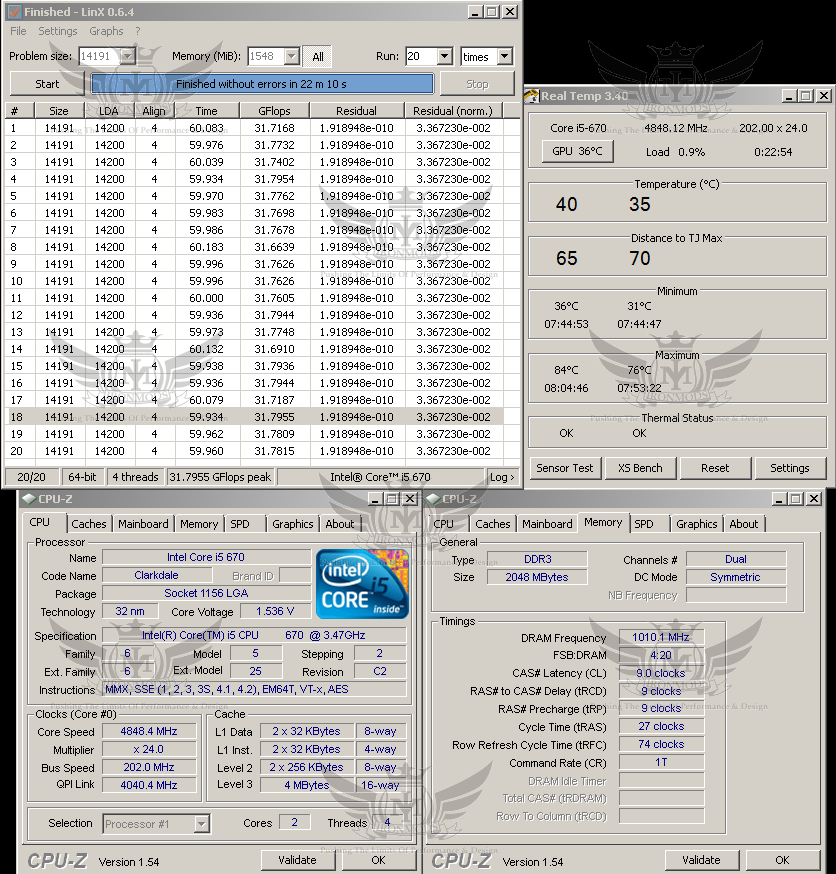Click the CAS# Latency 9.0 clocks value
This screenshot has height=874, width=836.
pos(661,673)
